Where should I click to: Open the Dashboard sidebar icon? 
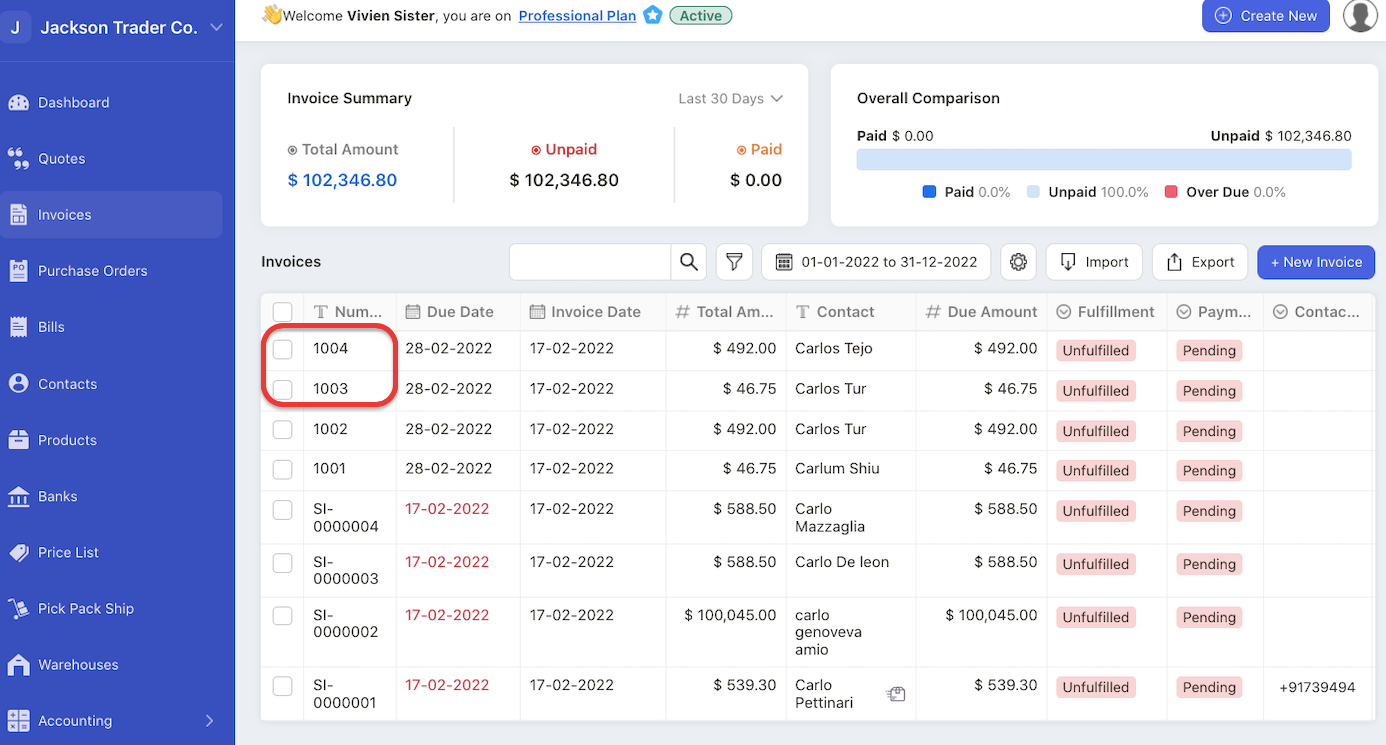pyautogui.click(x=18, y=102)
